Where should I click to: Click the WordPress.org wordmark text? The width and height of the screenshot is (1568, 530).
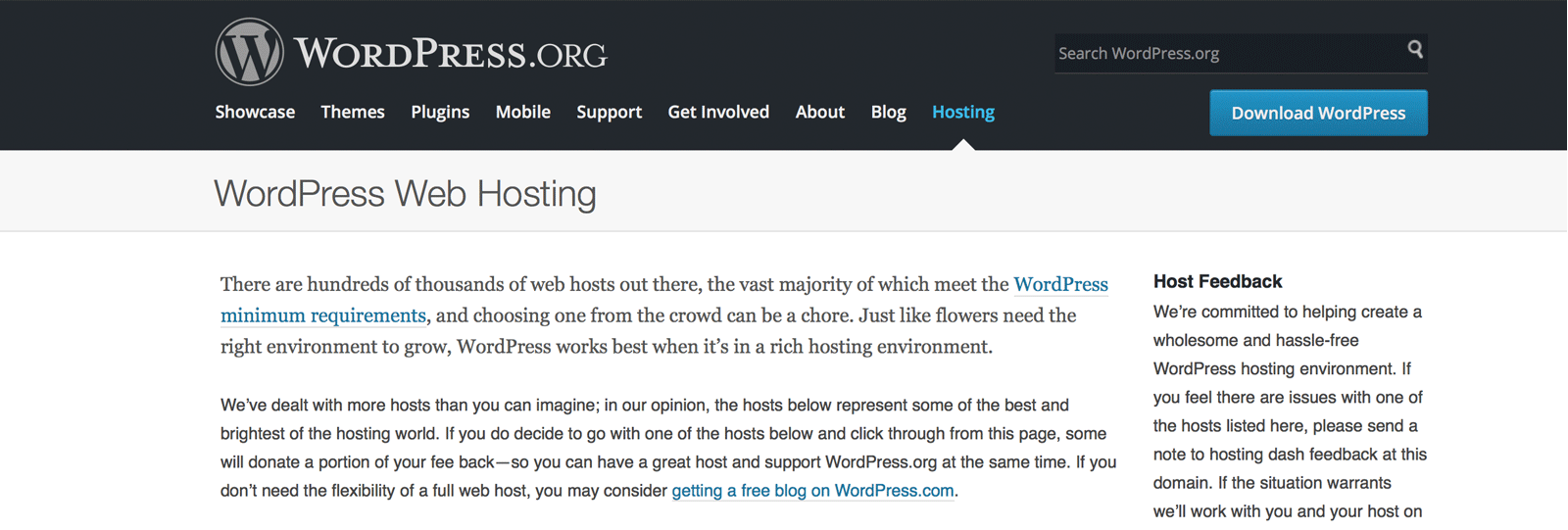(450, 54)
